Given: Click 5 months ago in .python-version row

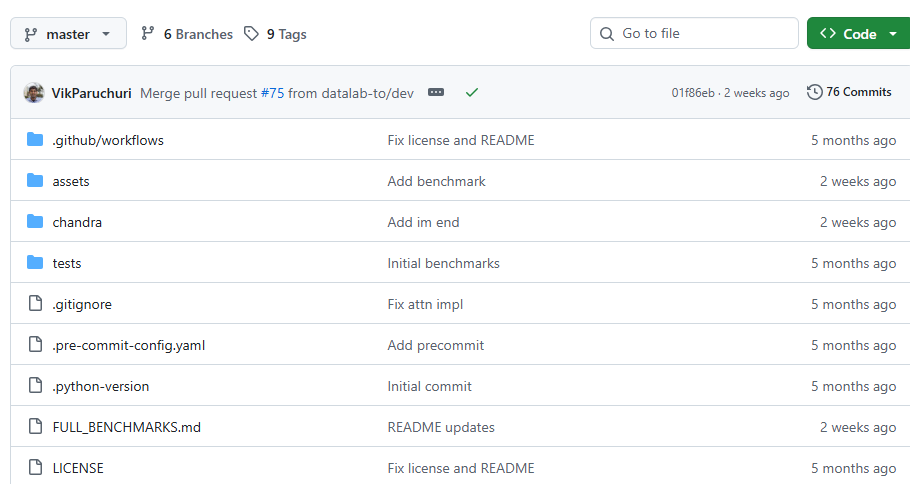Looking at the screenshot, I should (854, 387).
